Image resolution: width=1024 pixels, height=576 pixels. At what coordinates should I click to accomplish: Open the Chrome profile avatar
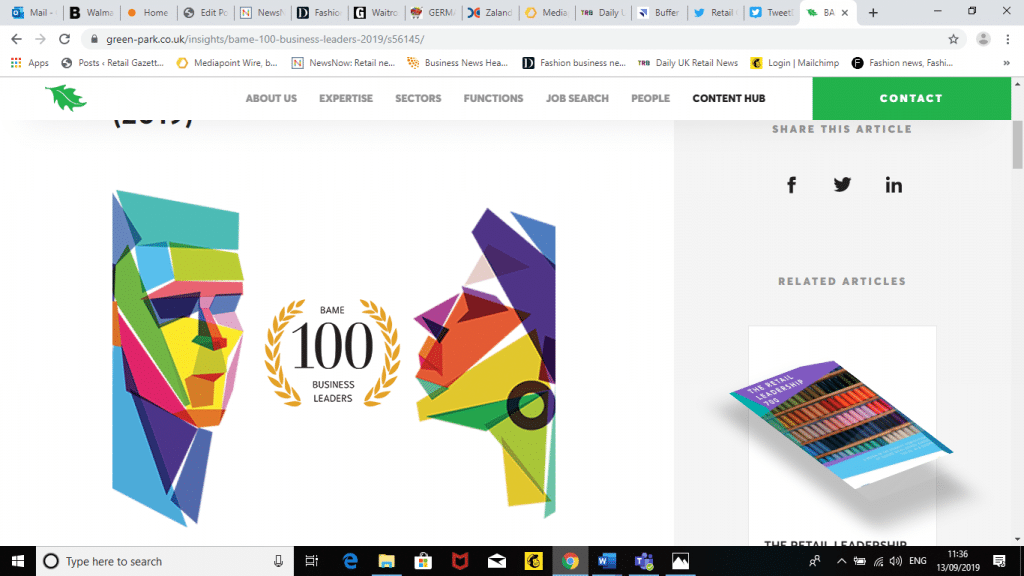985,38
